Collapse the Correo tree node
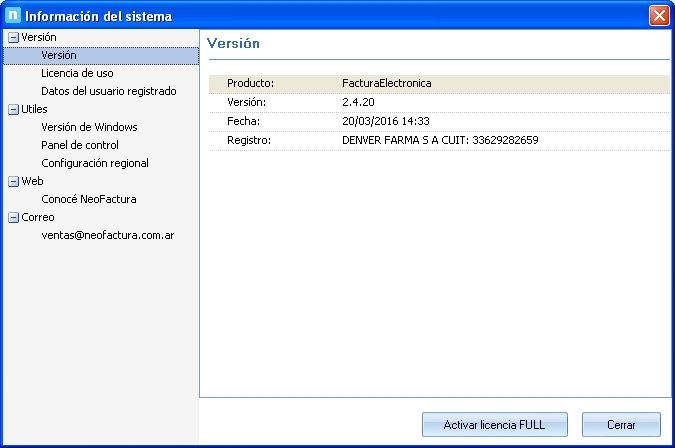This screenshot has height=448, width=675. tap(13, 217)
